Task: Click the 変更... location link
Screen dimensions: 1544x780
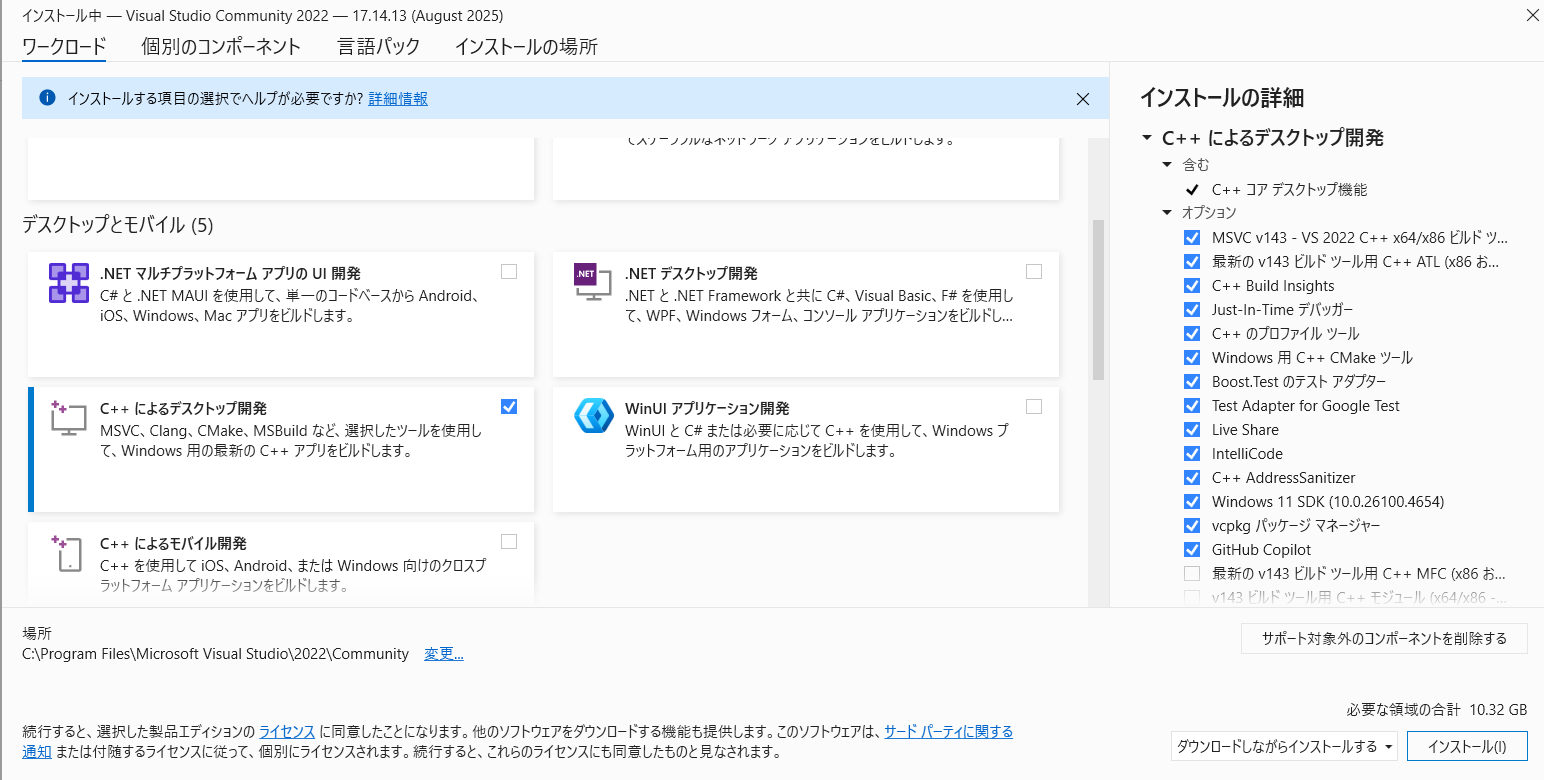Action: click(x=443, y=654)
